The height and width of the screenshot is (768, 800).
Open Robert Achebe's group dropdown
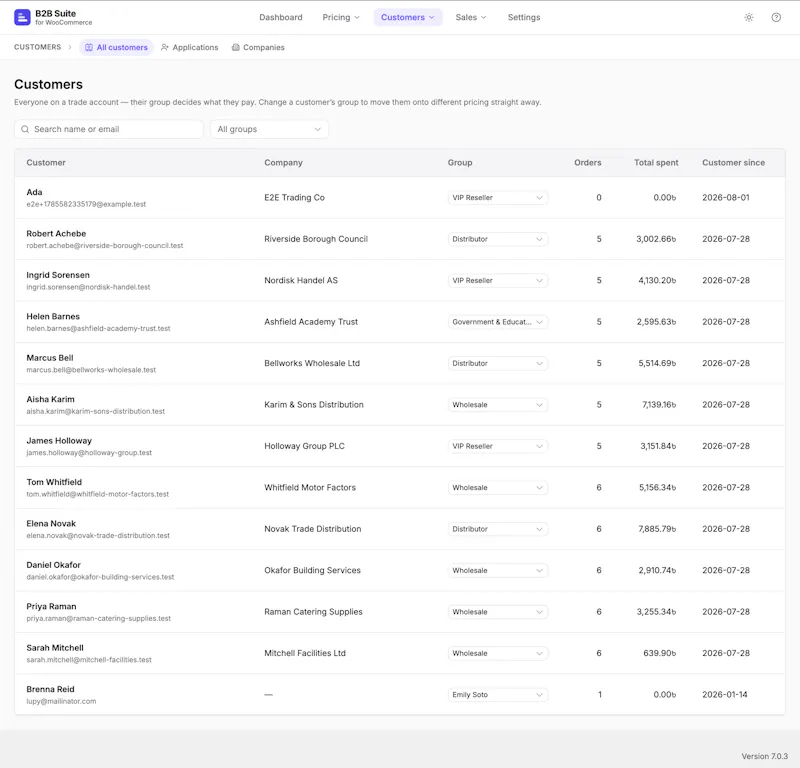(x=498, y=239)
